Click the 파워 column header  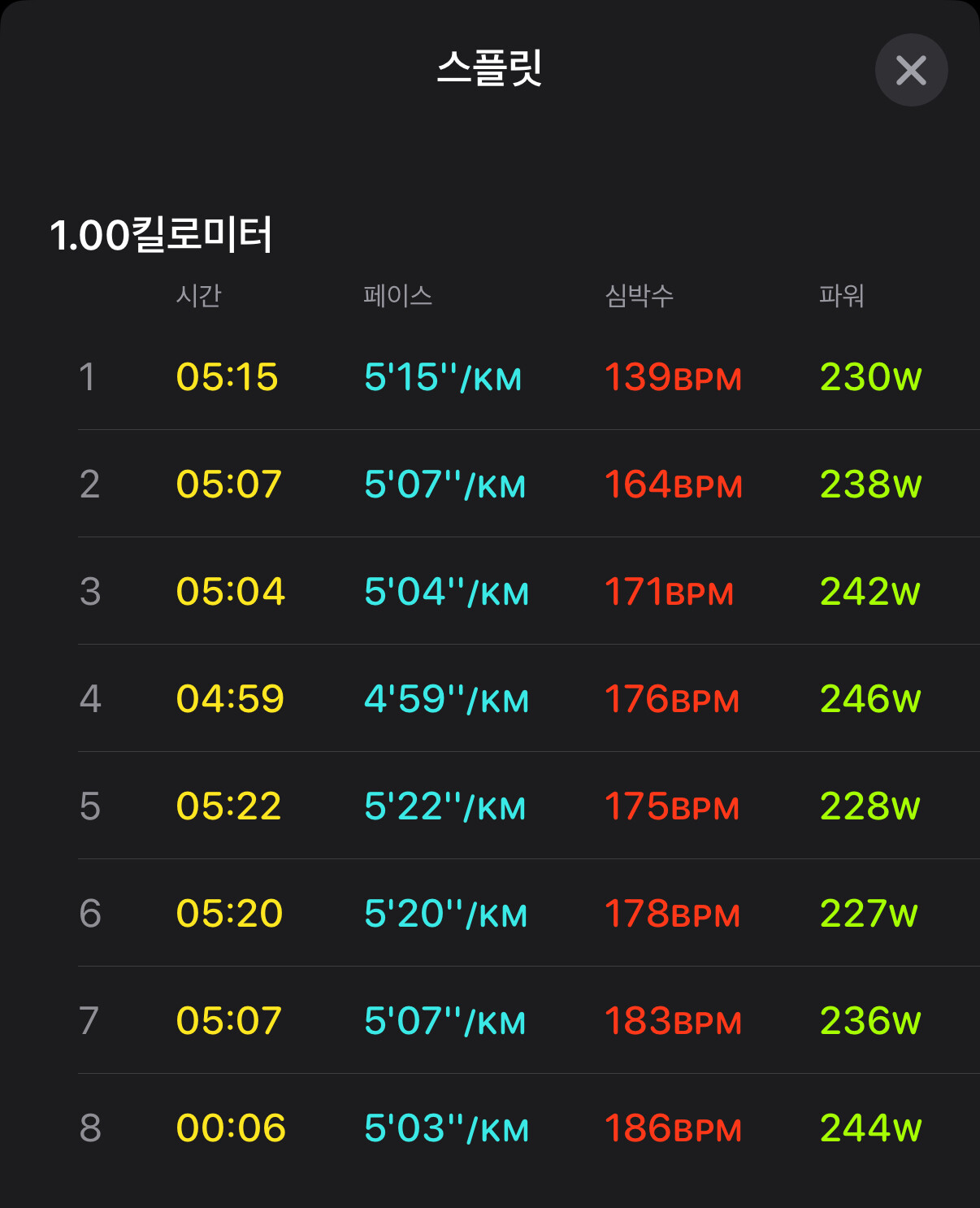click(x=842, y=295)
